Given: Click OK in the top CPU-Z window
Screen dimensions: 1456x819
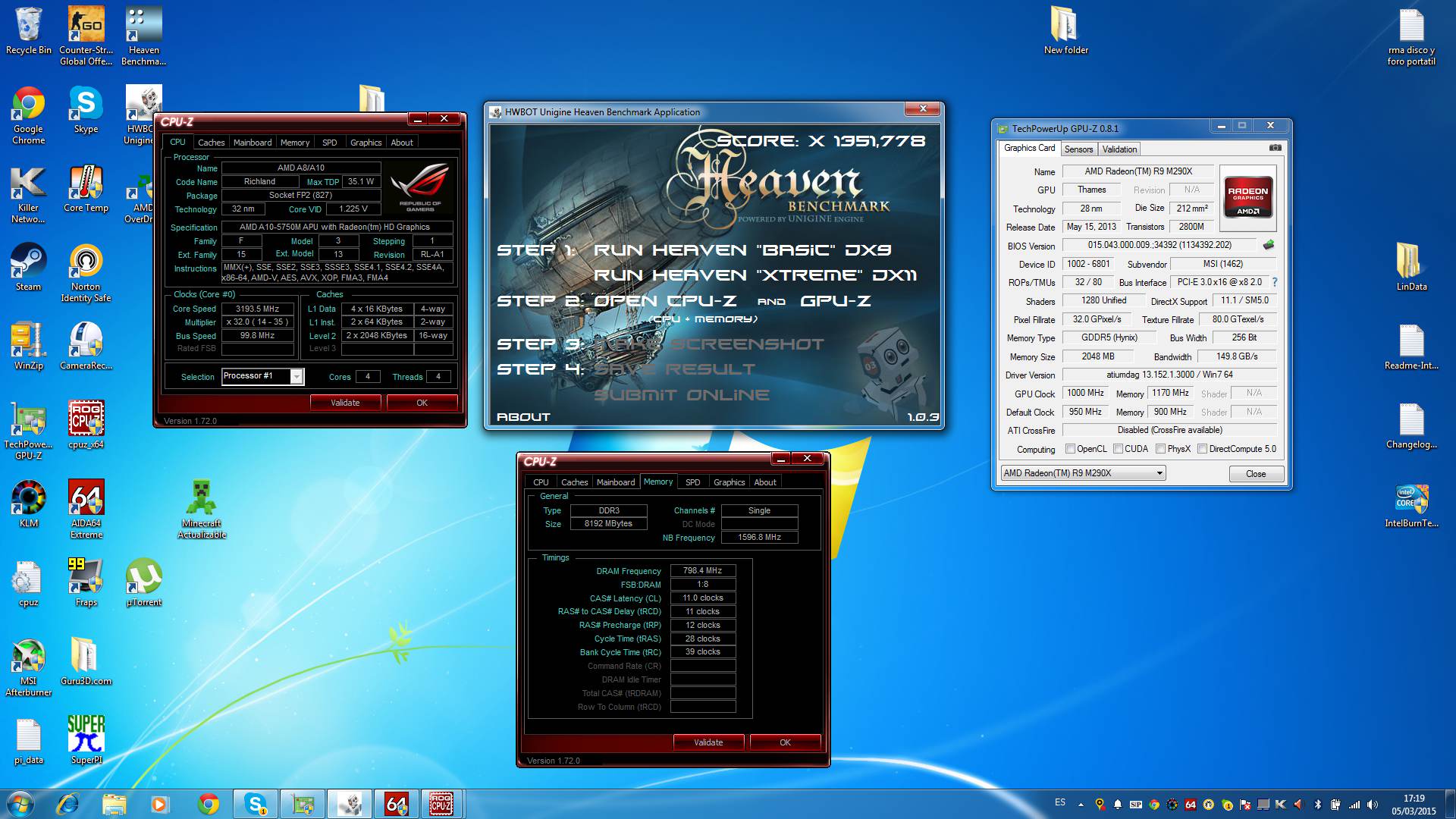Looking at the screenshot, I should click(422, 403).
